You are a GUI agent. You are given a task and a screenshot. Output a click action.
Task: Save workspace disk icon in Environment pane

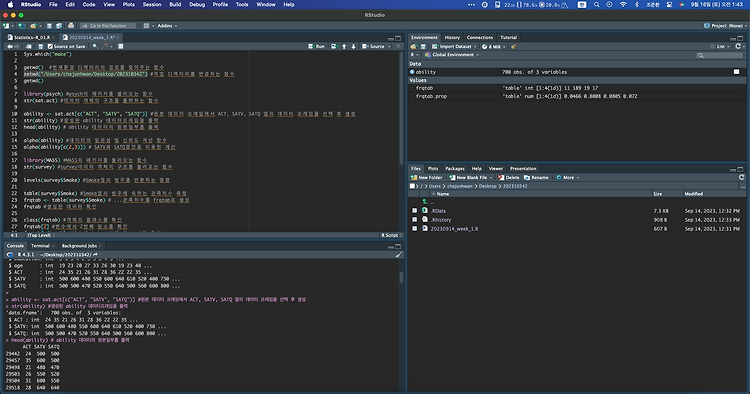pyautogui.click(x=423, y=46)
